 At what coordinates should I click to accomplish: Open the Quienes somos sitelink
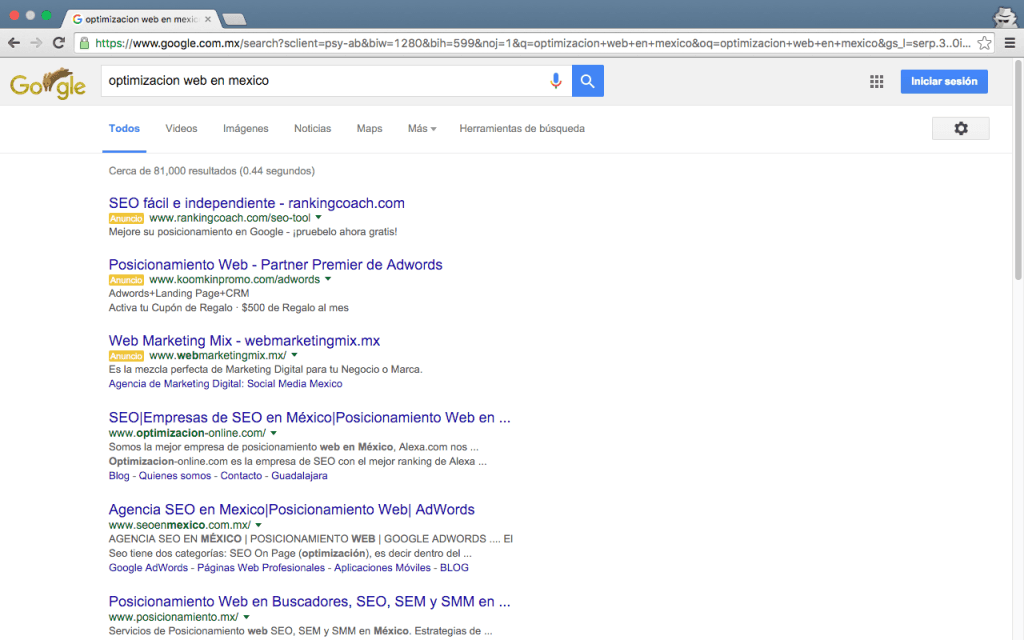(174, 476)
